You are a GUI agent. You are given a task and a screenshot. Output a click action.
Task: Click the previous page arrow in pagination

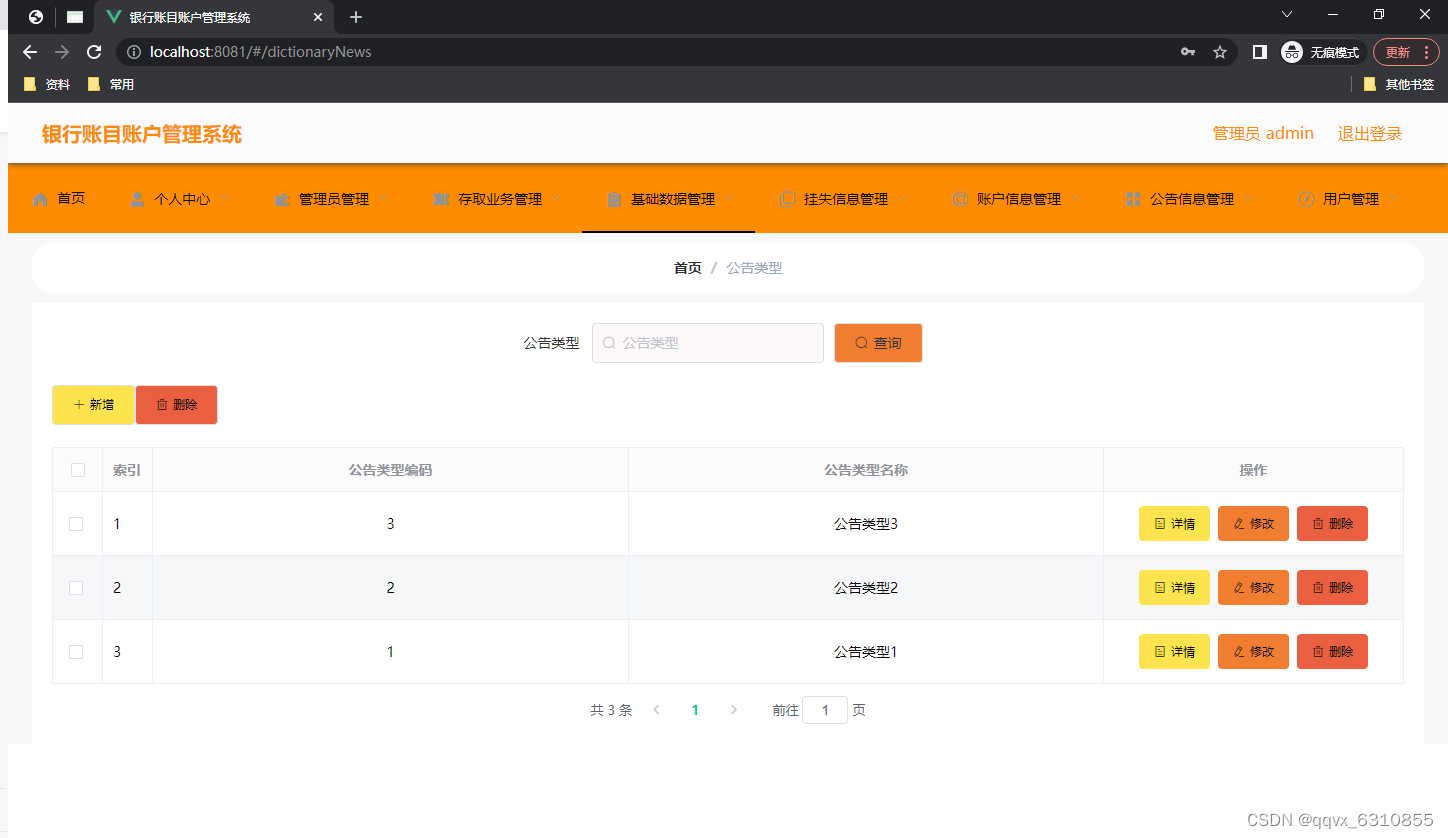pyautogui.click(x=656, y=710)
